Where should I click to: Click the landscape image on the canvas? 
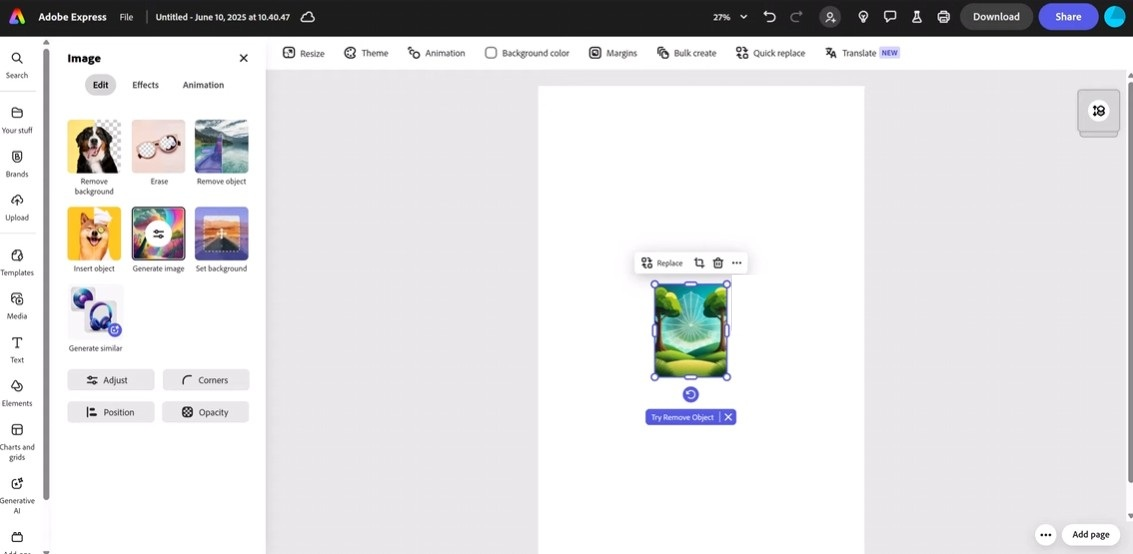tap(690, 330)
